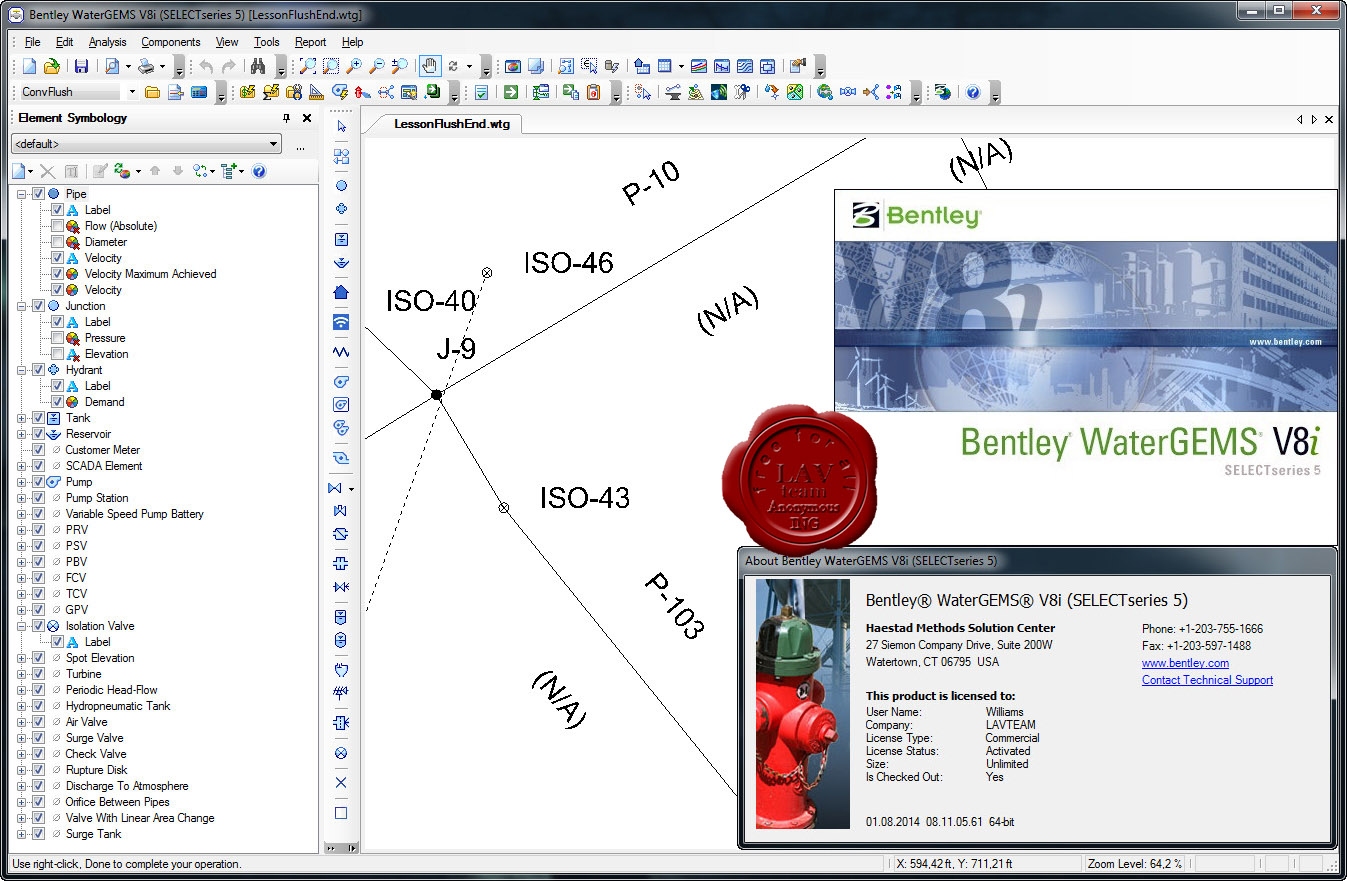Open the Report menu

(310, 42)
